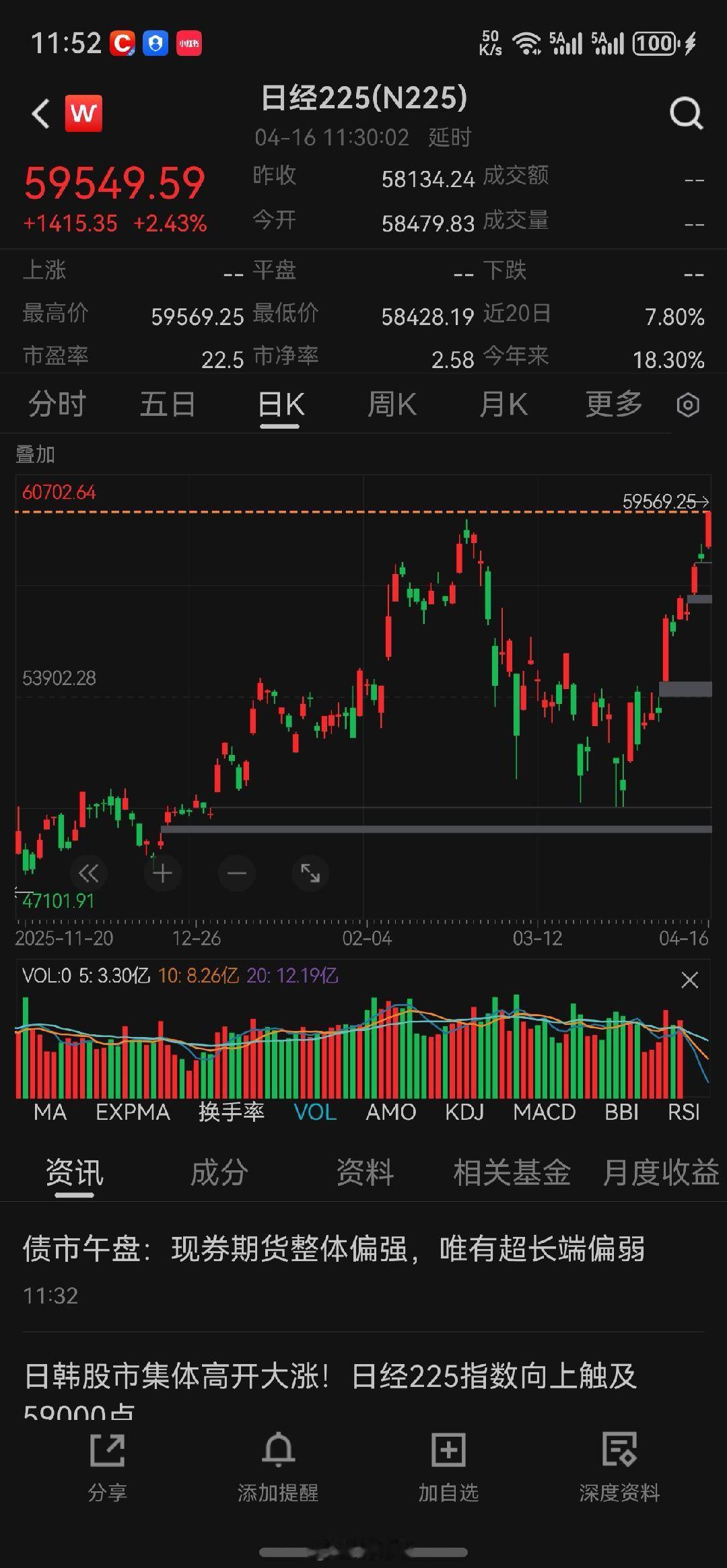The height and width of the screenshot is (1568, 727).
Task: Tap 市盈率 value 22.5
Action: [x=222, y=360]
